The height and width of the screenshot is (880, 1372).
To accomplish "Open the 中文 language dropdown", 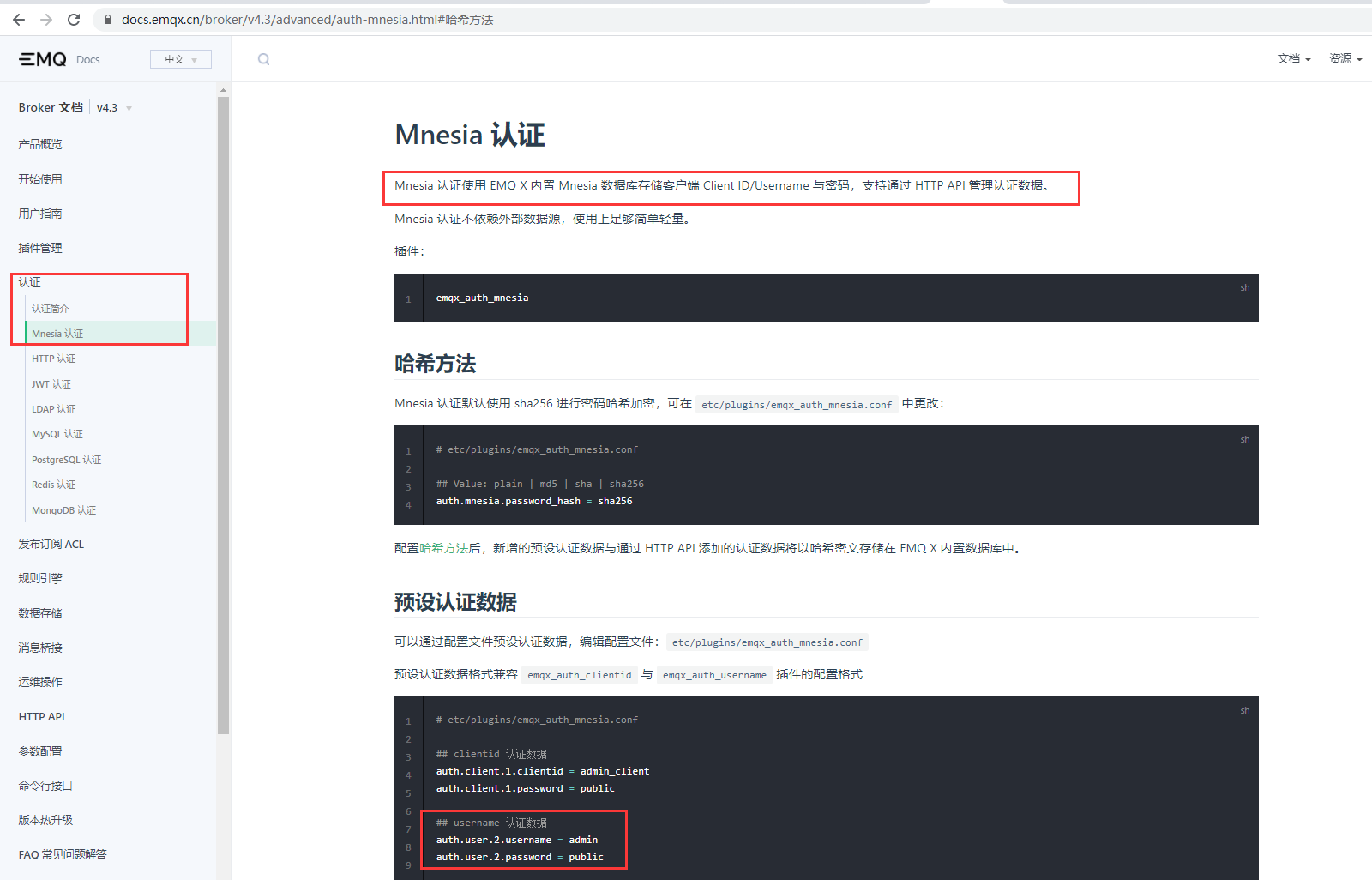I will click(181, 59).
